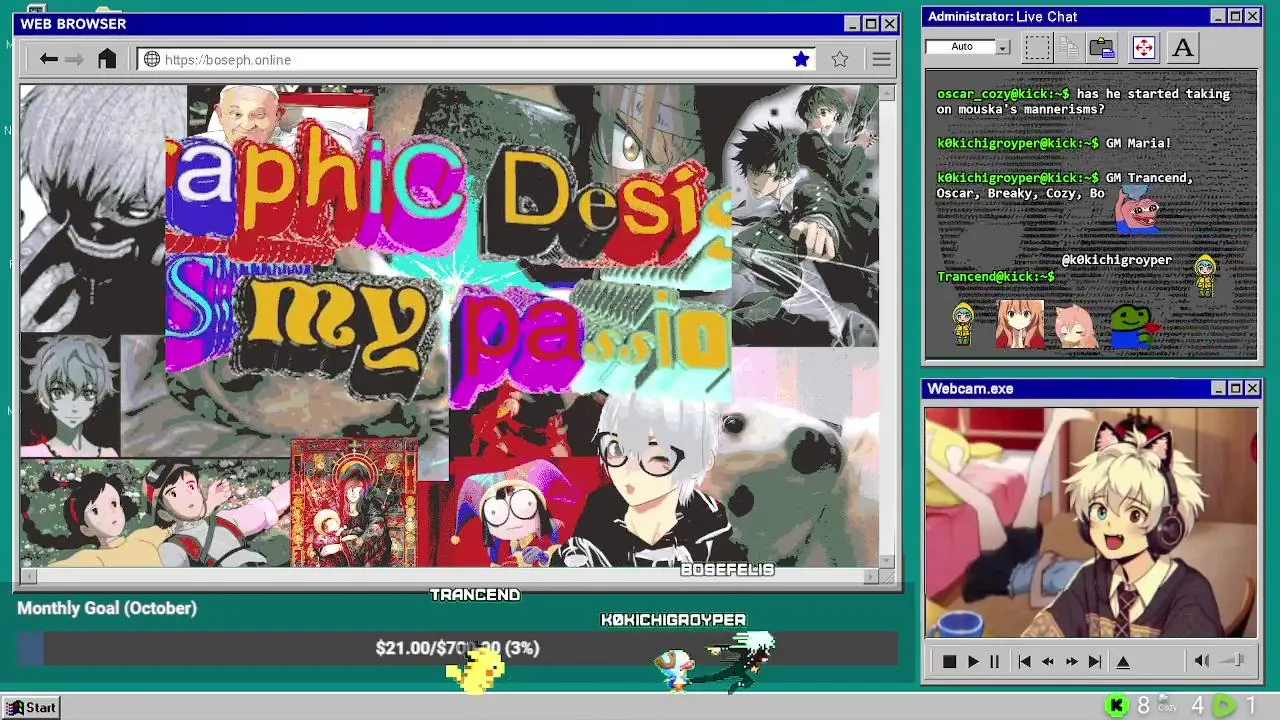Image resolution: width=1280 pixels, height=720 pixels.
Task: Focus the https://boseph.online address field
Action: coord(477,59)
